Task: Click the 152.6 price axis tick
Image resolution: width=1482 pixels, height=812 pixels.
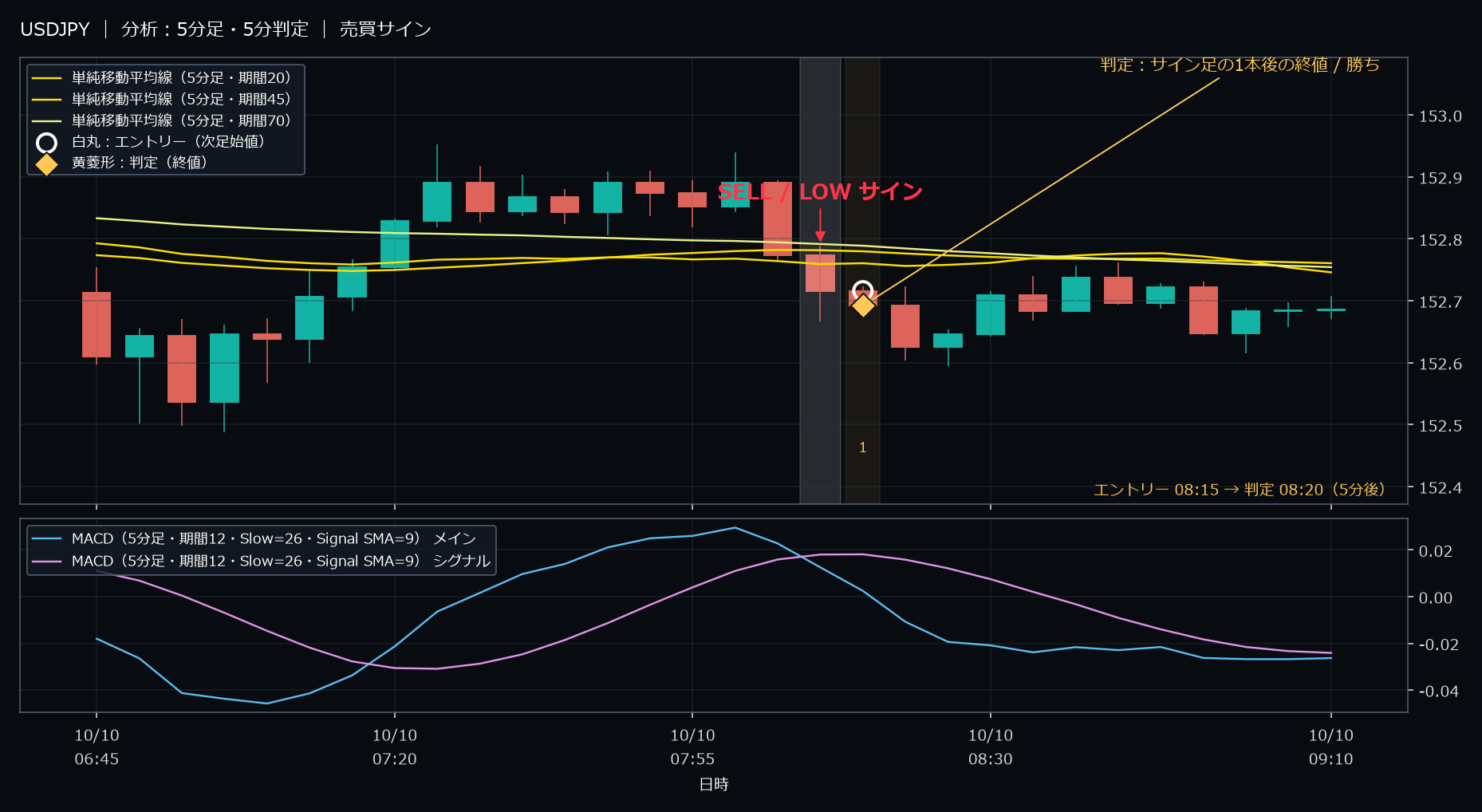Action: pyautogui.click(x=1440, y=364)
